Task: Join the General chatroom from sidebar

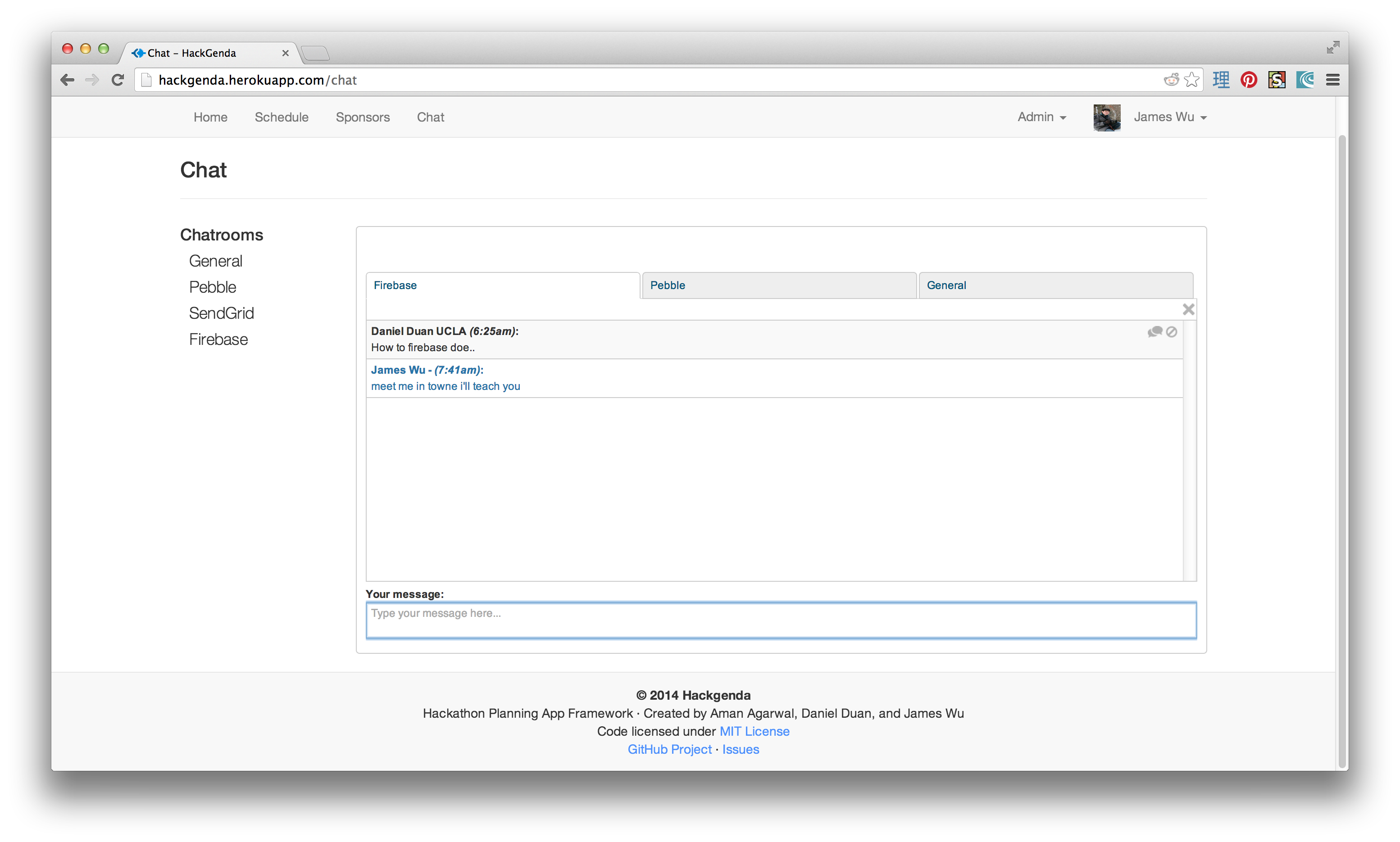Action: (x=216, y=261)
